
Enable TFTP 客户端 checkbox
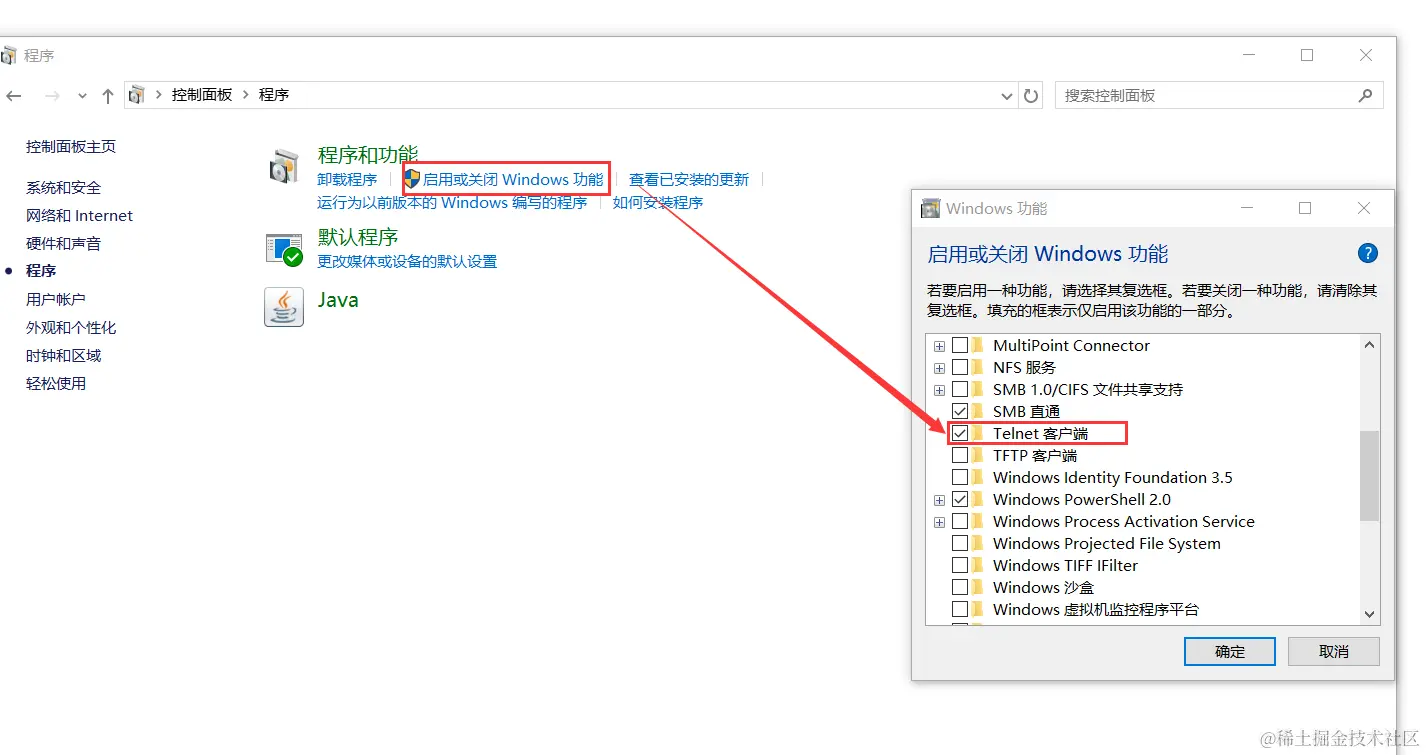960,455
